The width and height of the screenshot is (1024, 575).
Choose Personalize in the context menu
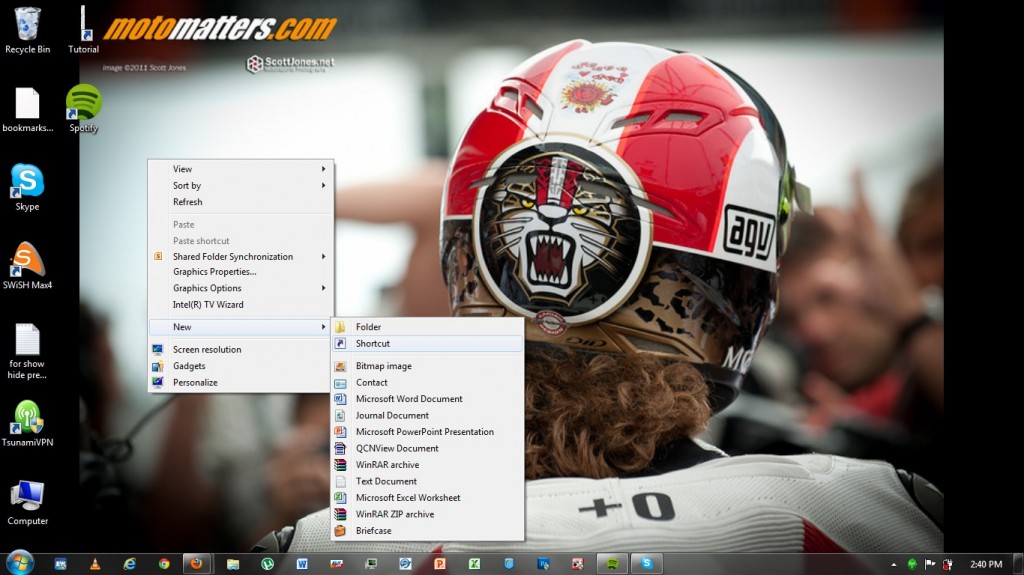pyautogui.click(x=241, y=382)
